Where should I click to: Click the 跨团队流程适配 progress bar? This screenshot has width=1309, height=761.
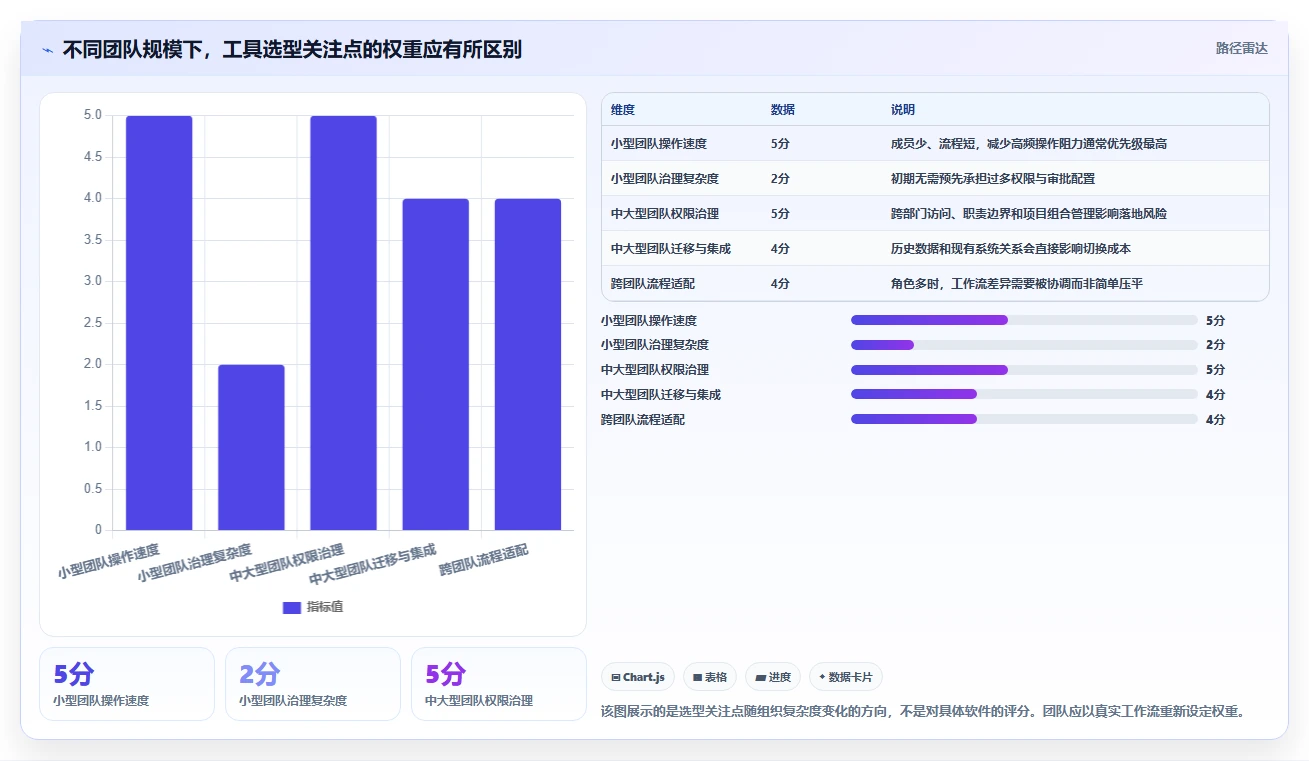pyautogui.click(x=1024, y=420)
